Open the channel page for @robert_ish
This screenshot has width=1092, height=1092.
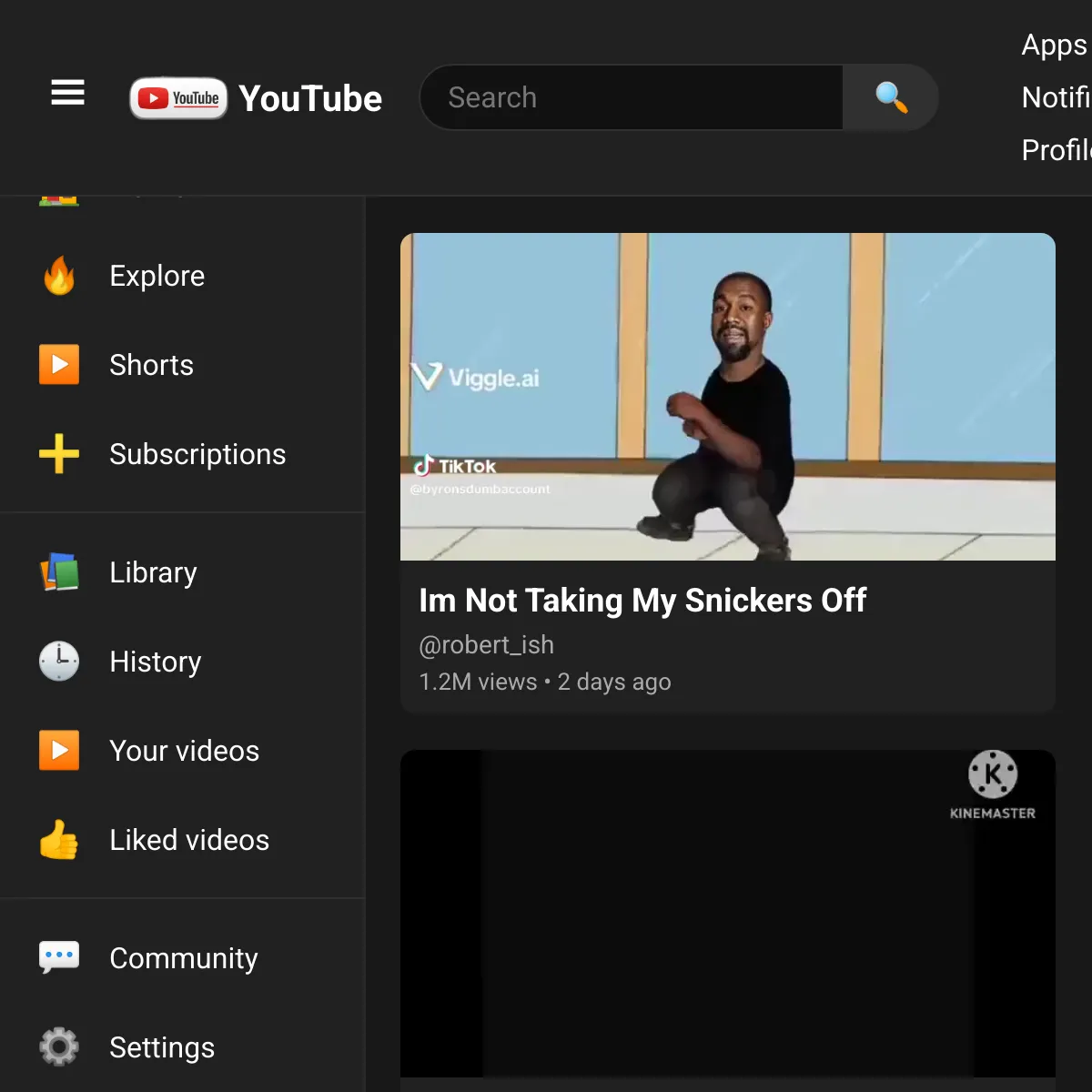click(x=486, y=644)
